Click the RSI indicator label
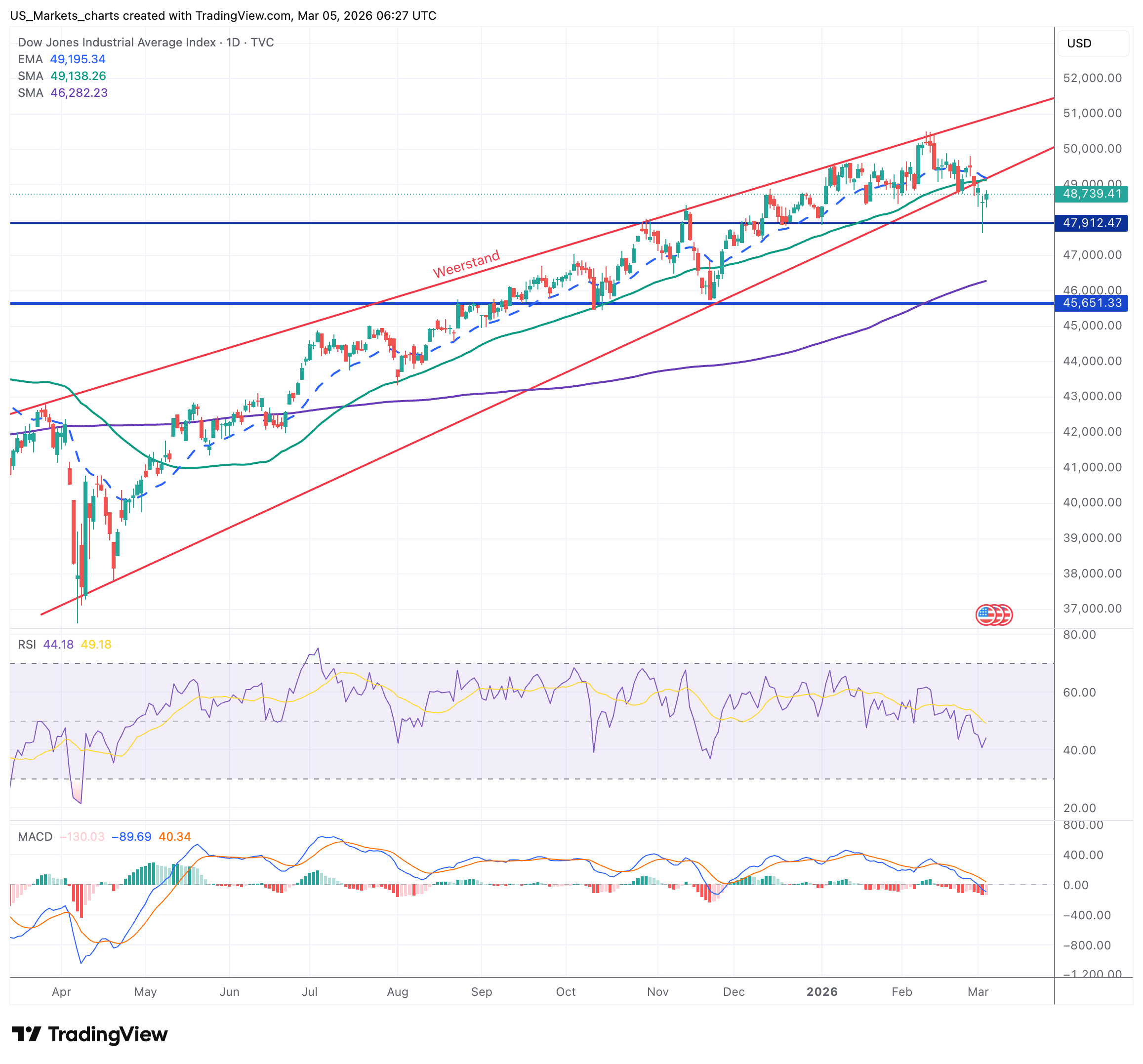 click(27, 645)
